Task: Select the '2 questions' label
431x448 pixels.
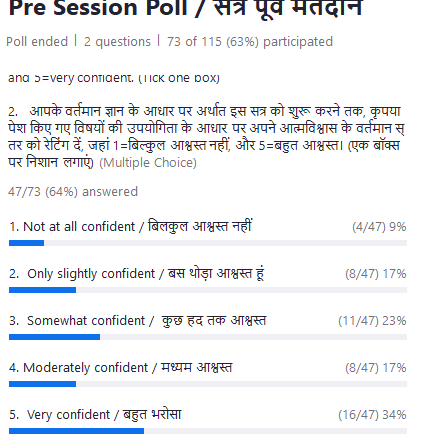Action: (117, 42)
